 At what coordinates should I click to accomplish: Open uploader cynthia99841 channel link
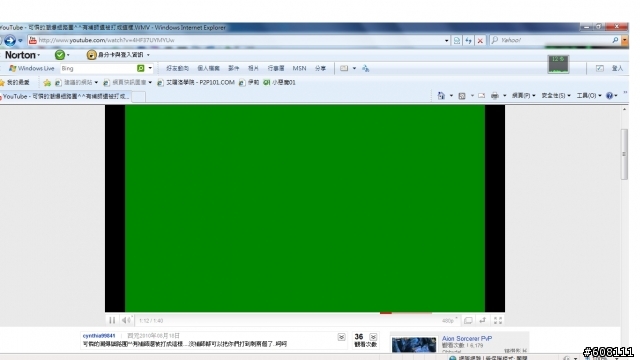coord(99,336)
